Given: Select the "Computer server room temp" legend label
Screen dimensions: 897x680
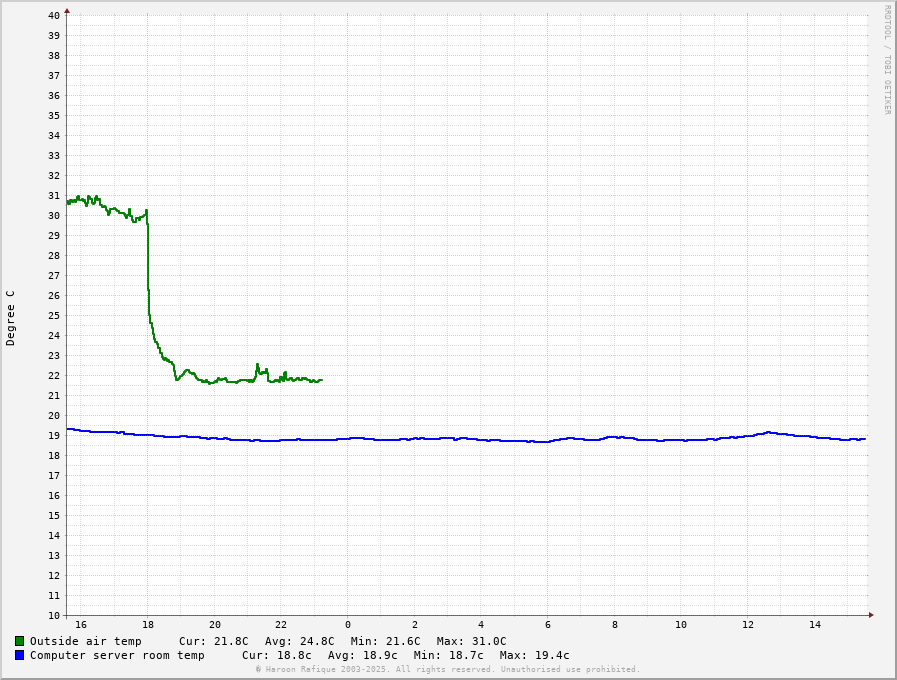Looking at the screenshot, I should (x=117, y=655).
